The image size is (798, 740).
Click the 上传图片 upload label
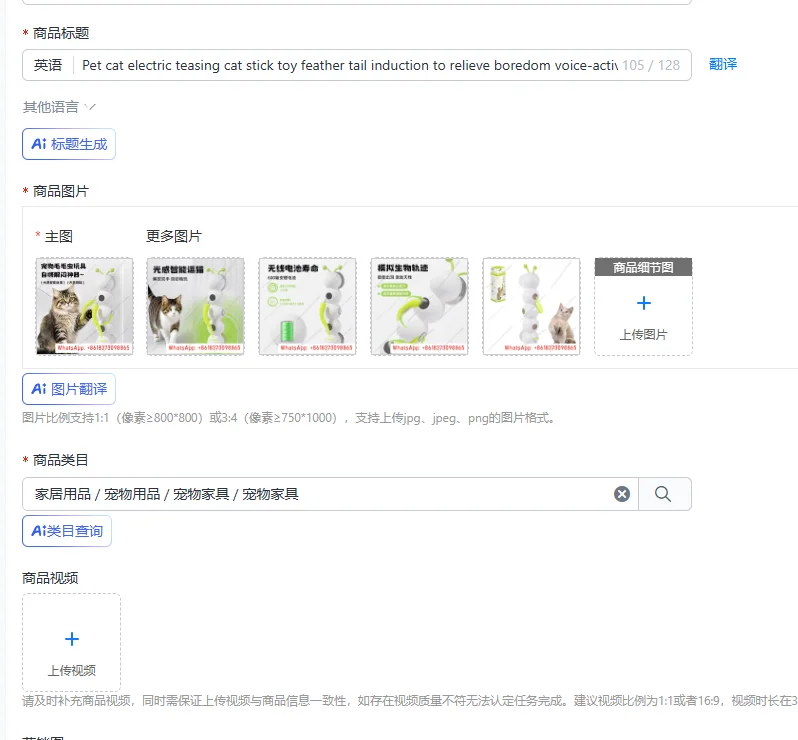643,334
